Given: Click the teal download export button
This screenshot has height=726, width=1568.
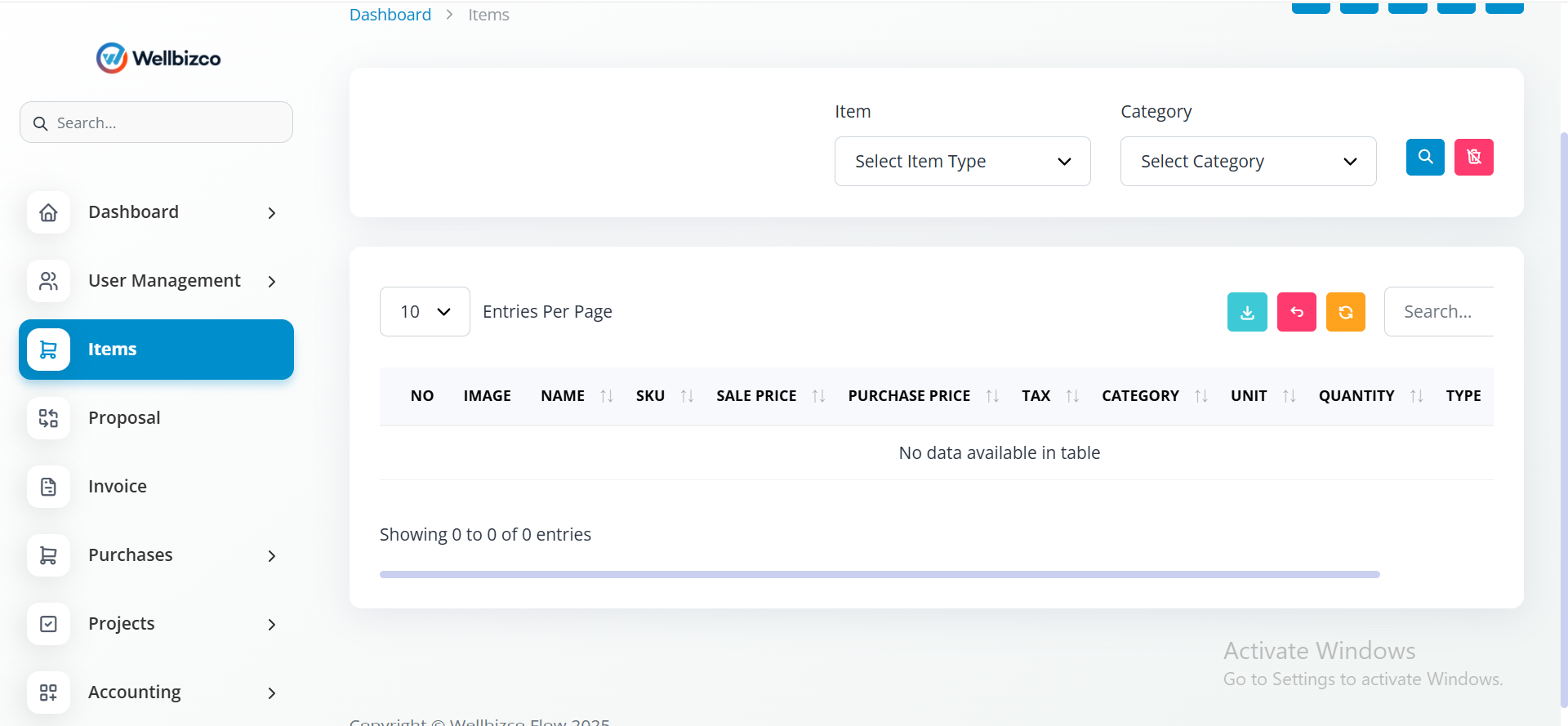Looking at the screenshot, I should [1247, 312].
